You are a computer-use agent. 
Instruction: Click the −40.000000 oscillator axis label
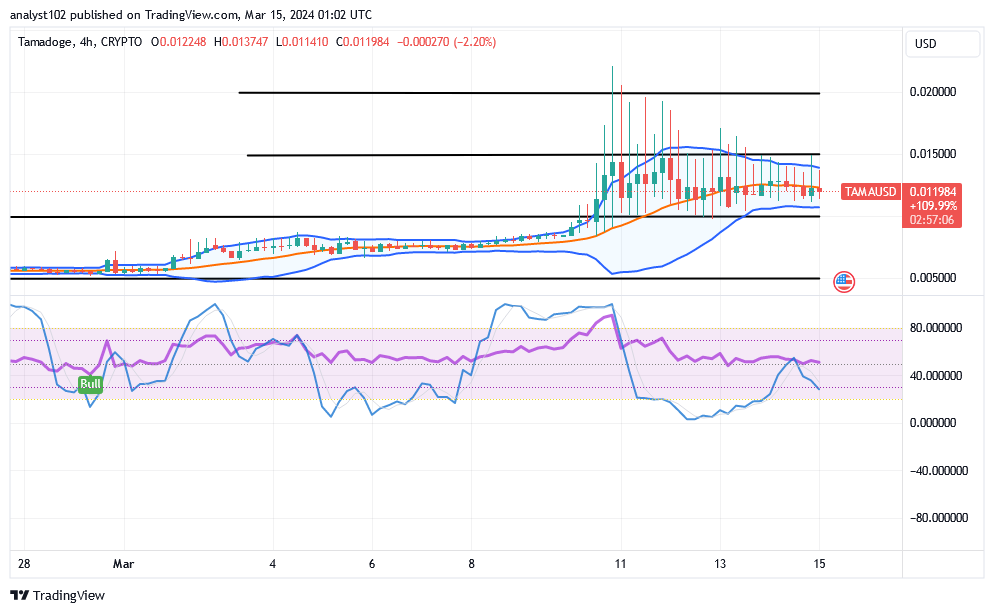(939, 470)
